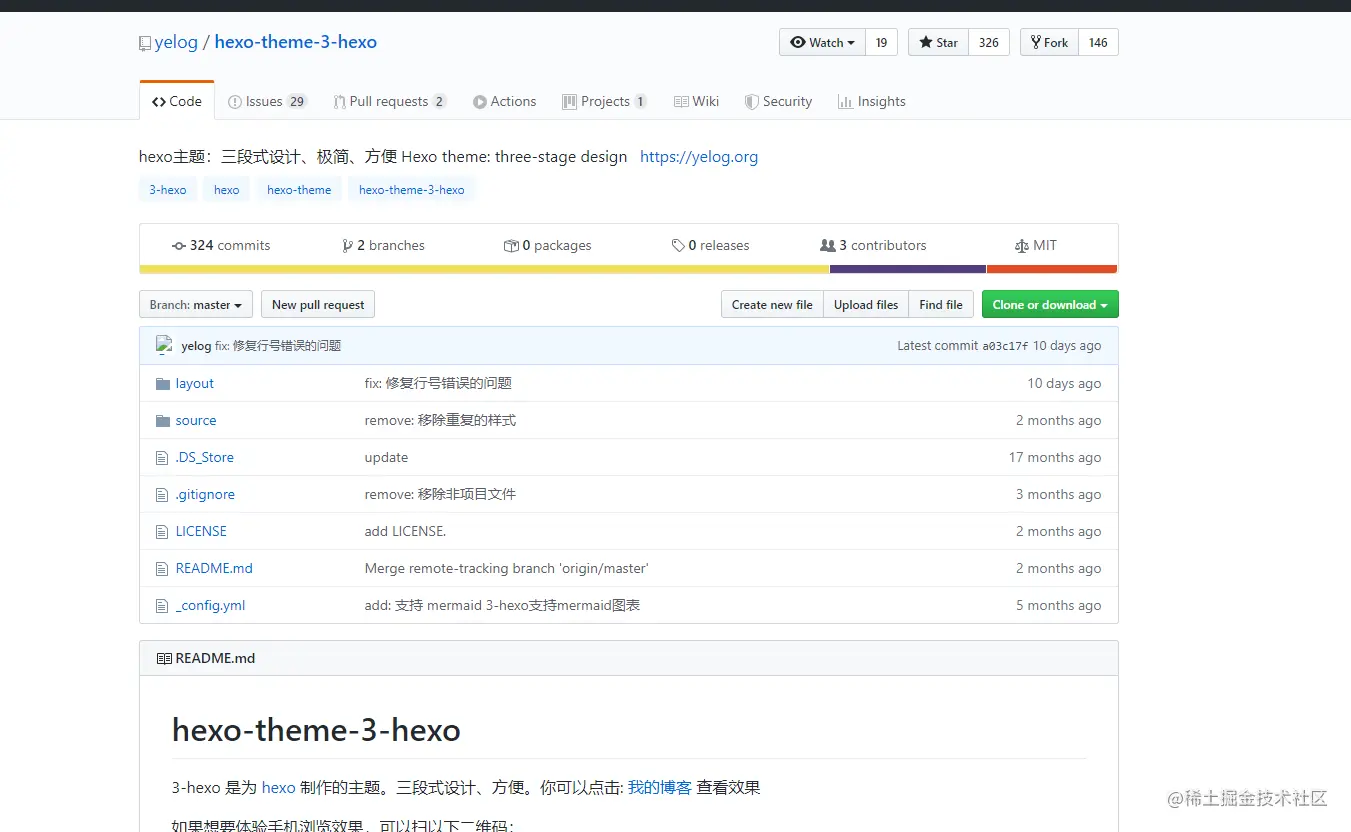Image resolution: width=1351 pixels, height=832 pixels.
Task: Switch to the Issues tab
Action: point(267,101)
